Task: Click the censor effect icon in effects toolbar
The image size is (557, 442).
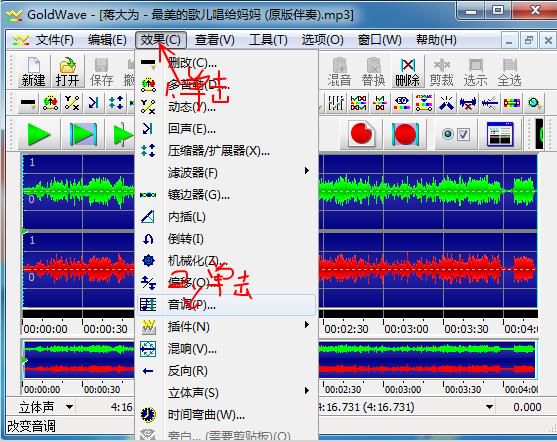Action: tap(28, 103)
